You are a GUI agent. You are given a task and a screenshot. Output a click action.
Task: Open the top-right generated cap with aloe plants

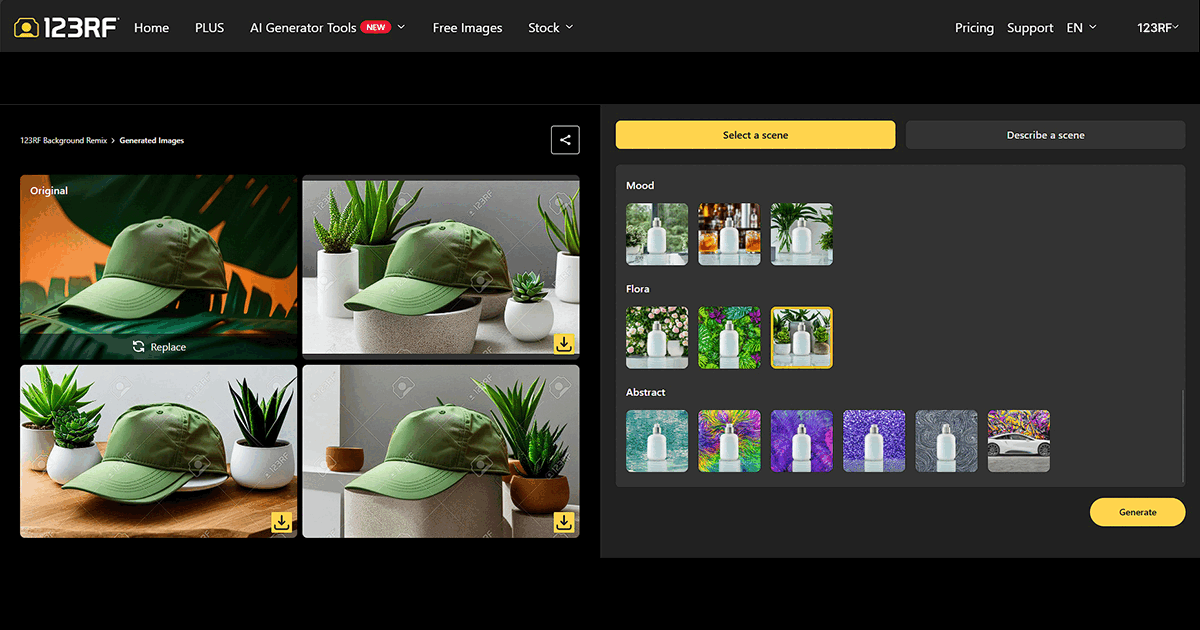(x=441, y=265)
